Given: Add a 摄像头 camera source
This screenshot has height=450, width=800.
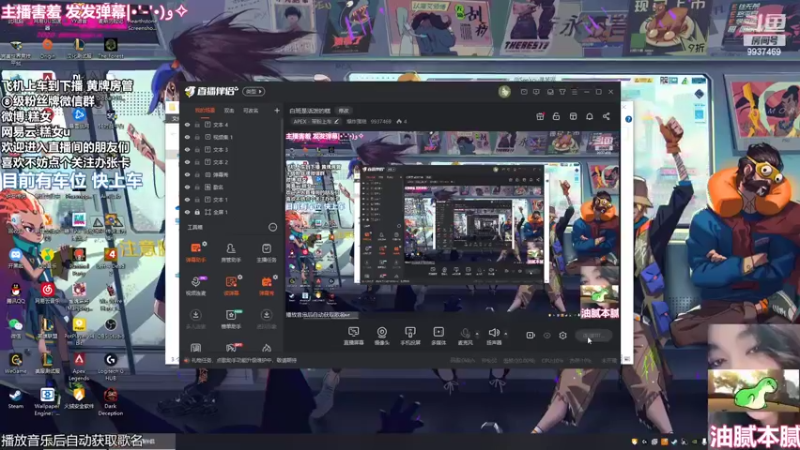Looking at the screenshot, I should [382, 336].
